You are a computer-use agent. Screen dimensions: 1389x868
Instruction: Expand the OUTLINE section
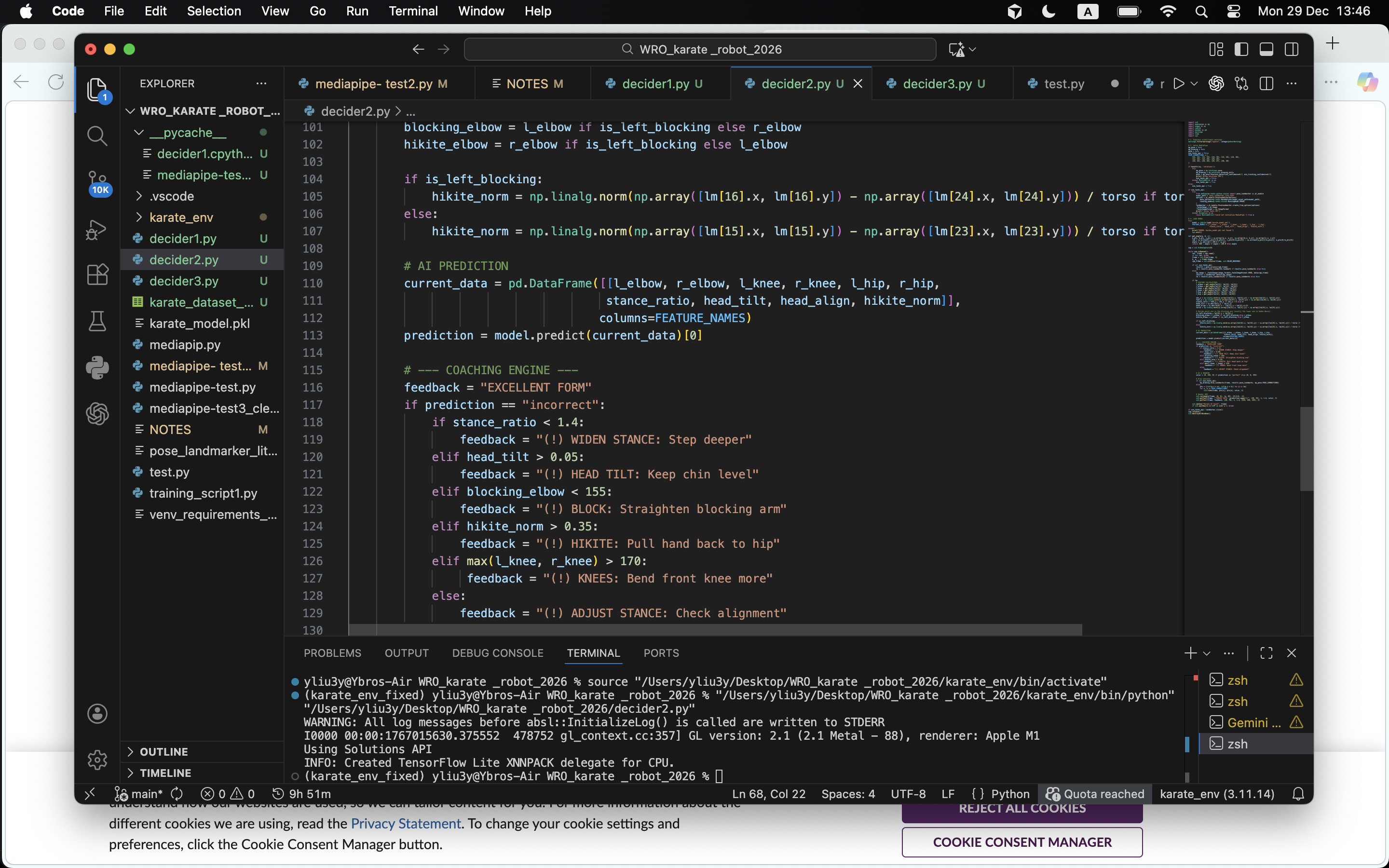tap(163, 751)
